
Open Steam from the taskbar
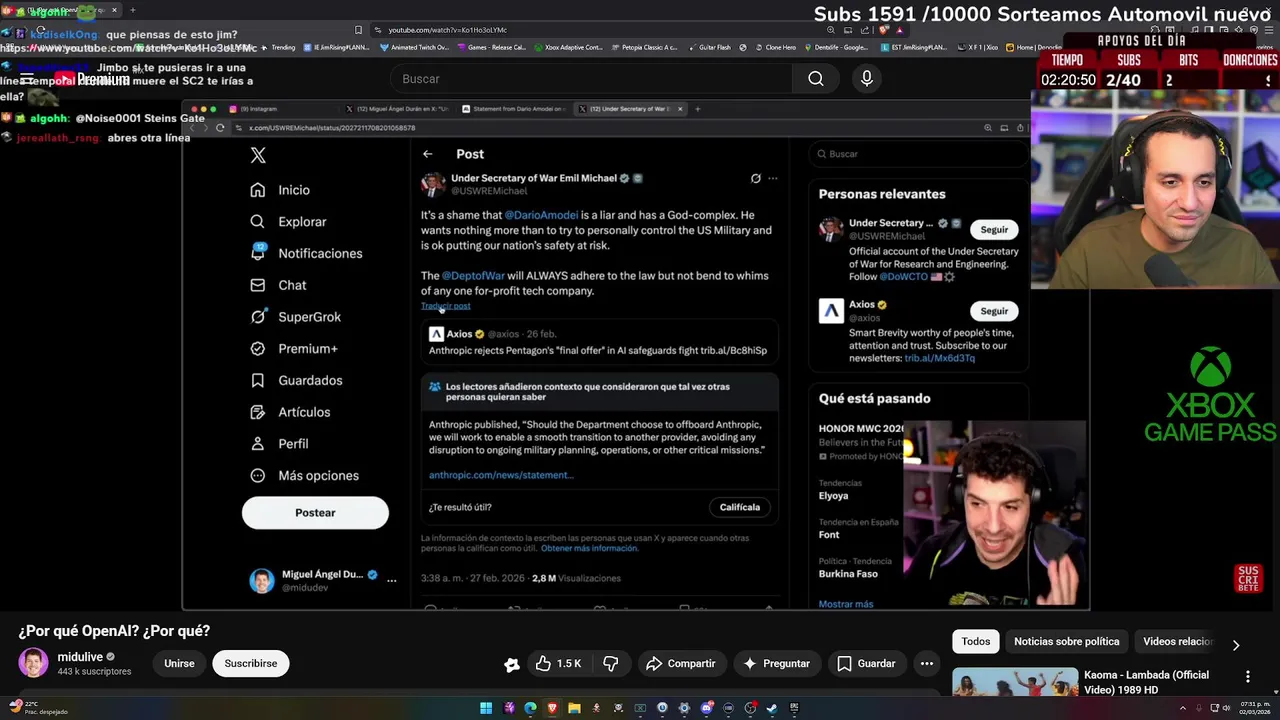[x=772, y=708]
